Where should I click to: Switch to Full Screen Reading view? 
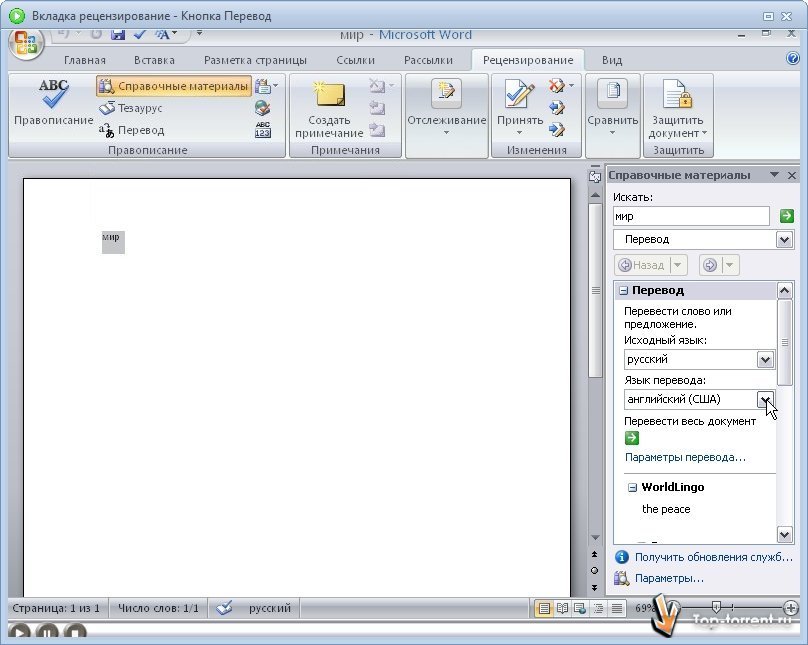point(562,608)
